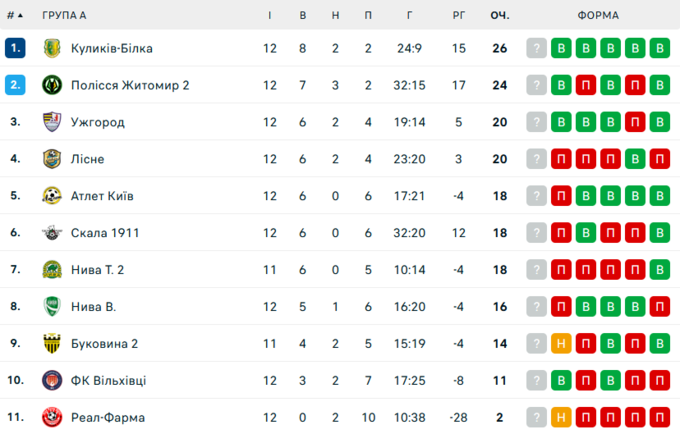The image size is (680, 434).
Task: Click the ФК Вільхівці team logo
Action: (x=52, y=381)
